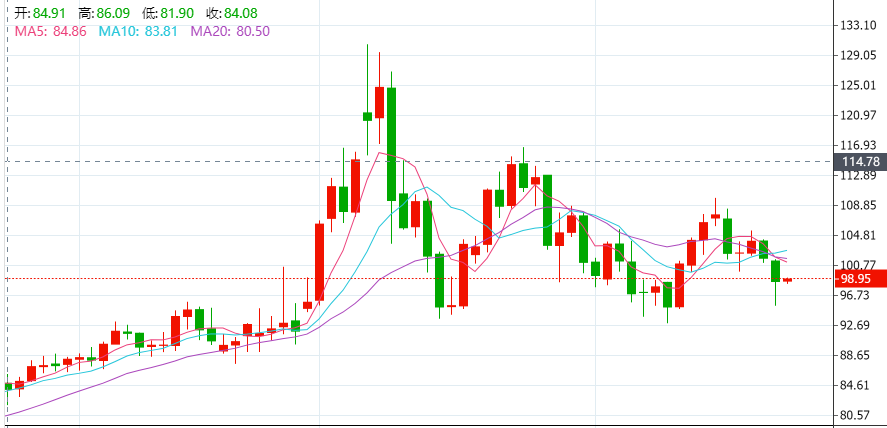Click the 125.01 price axis label
Screen dimensions: 887x428
coord(859,85)
